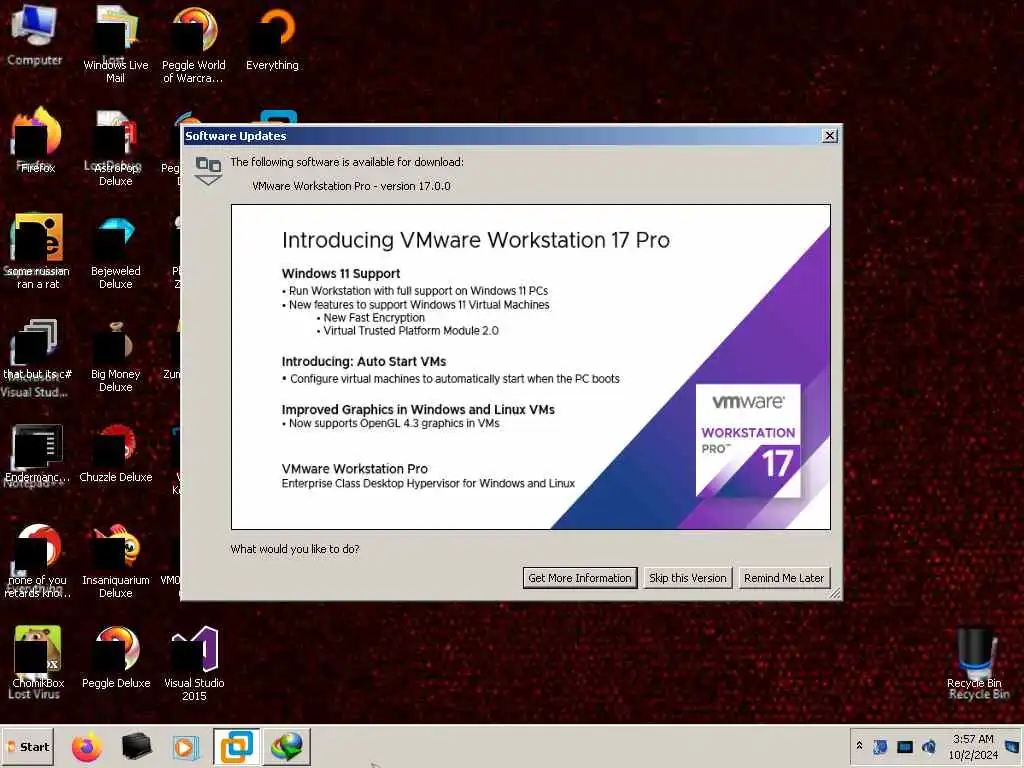Viewport: 1024px width, 768px height.
Task: Open the Start menu
Action: click(x=28, y=746)
